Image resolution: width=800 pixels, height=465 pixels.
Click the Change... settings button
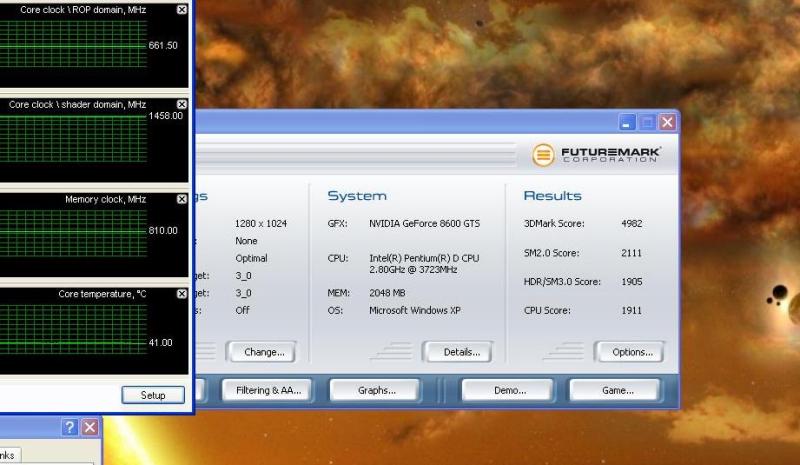(264, 352)
